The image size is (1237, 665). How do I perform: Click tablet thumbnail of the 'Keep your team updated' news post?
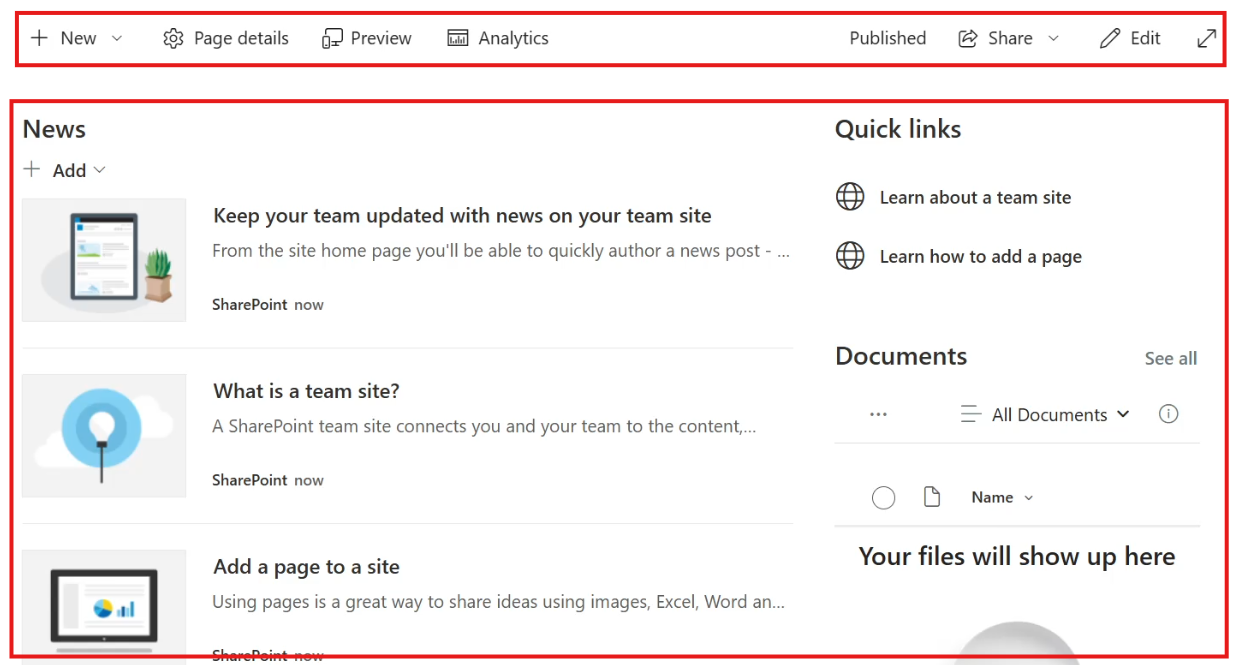point(104,260)
